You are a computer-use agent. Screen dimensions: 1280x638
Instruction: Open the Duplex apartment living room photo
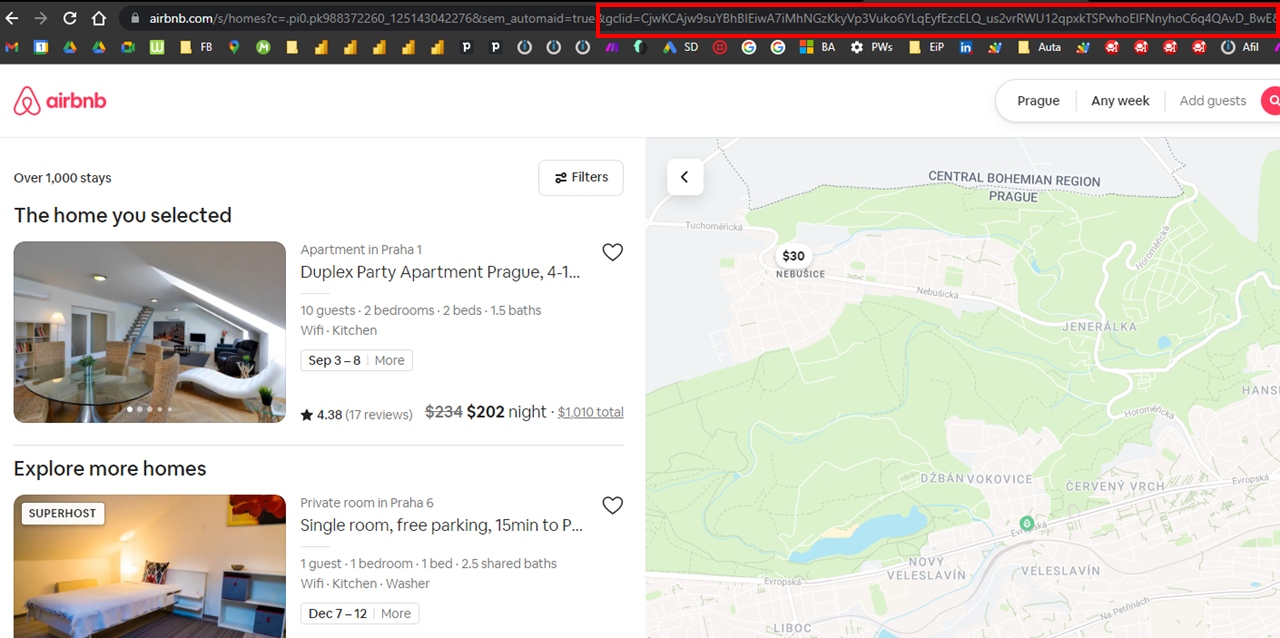150,331
